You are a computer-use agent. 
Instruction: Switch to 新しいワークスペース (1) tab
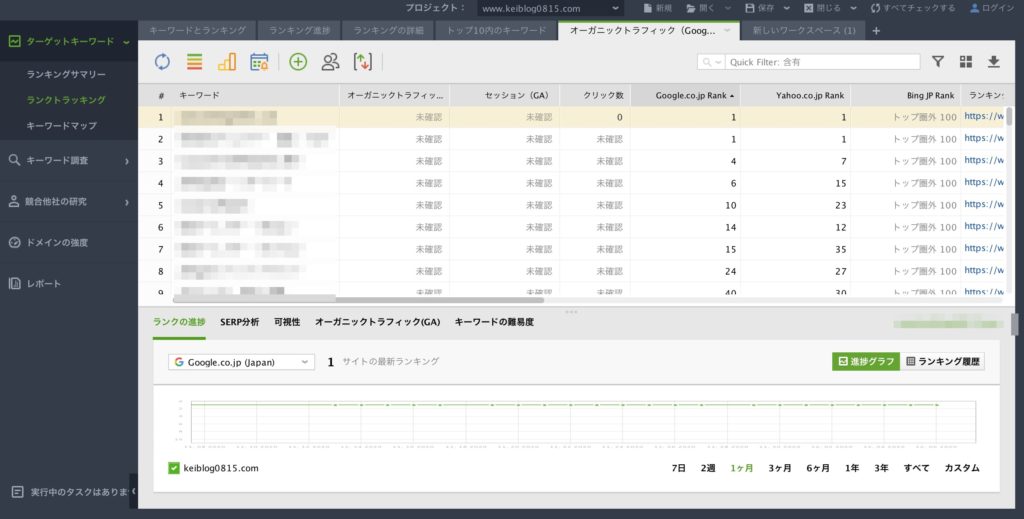point(804,30)
